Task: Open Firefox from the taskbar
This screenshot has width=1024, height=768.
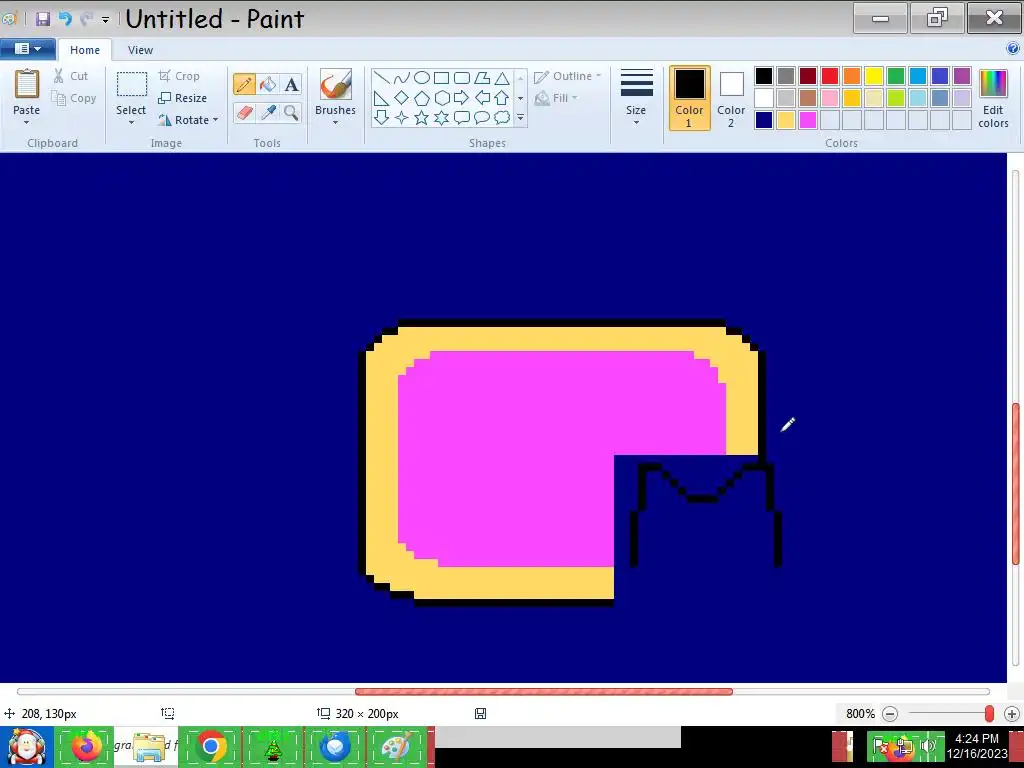Action: point(85,746)
